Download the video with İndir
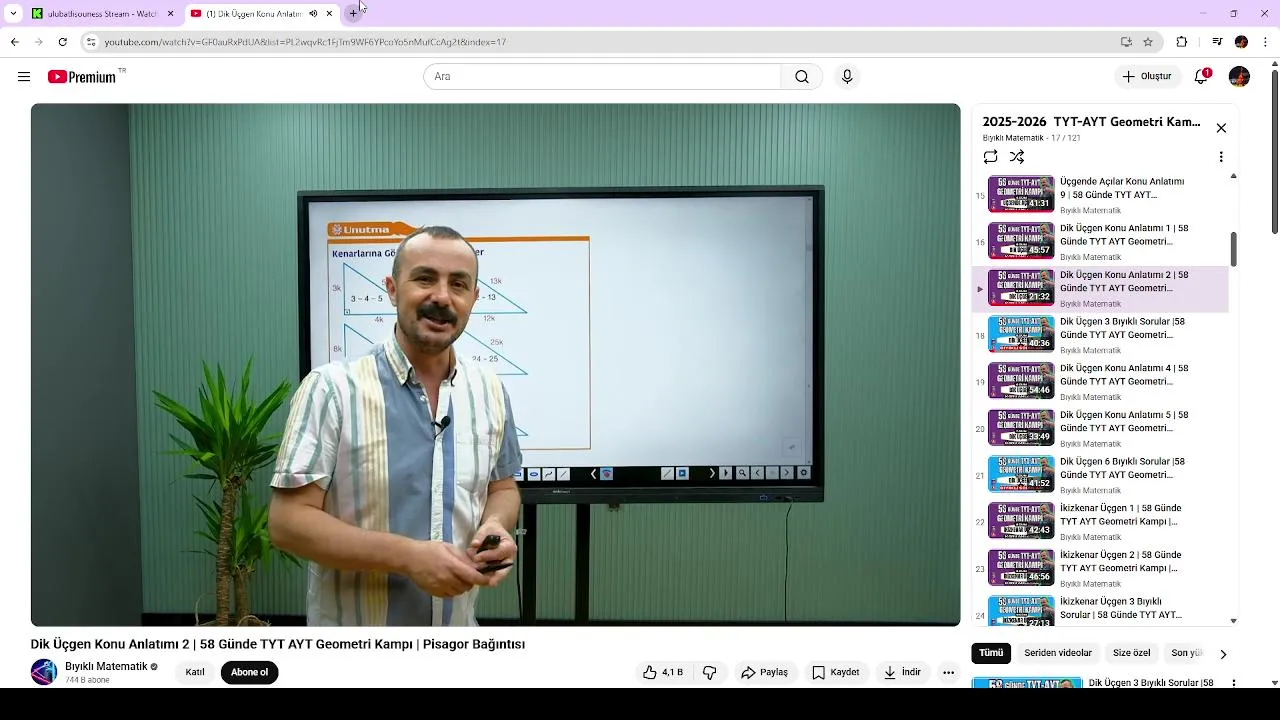The image size is (1280, 720). (902, 672)
